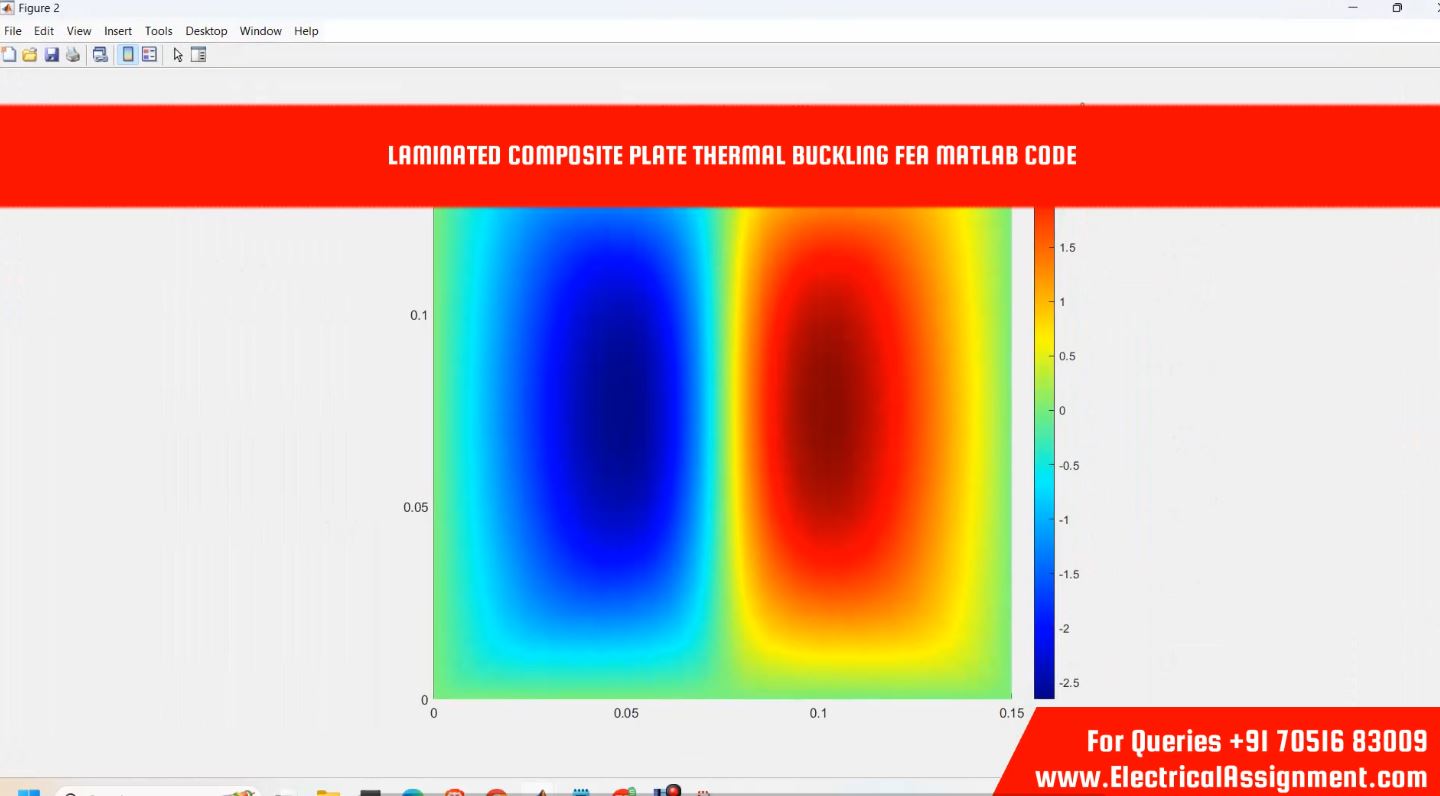Open the File menu
Screen dimensions: 1440x796
(x=13, y=31)
